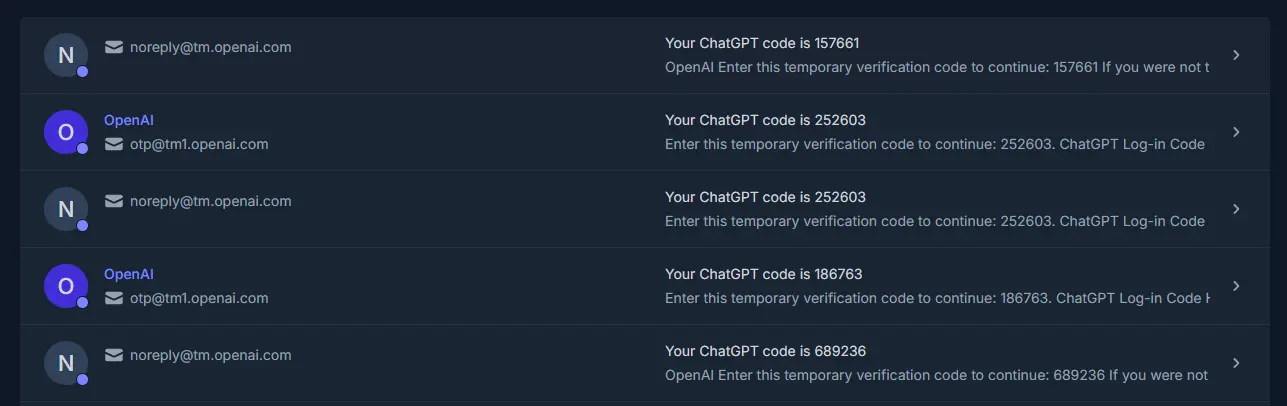
Task: Open subject 'Your ChatGPT code is 689236'
Action: click(x=765, y=351)
